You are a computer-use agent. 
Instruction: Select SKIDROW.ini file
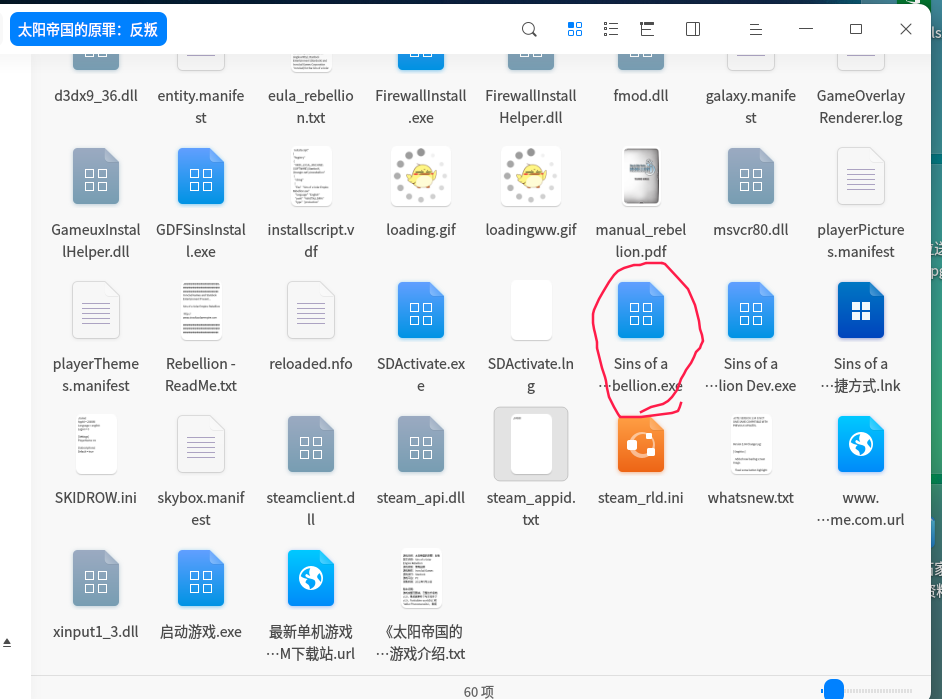click(x=96, y=444)
